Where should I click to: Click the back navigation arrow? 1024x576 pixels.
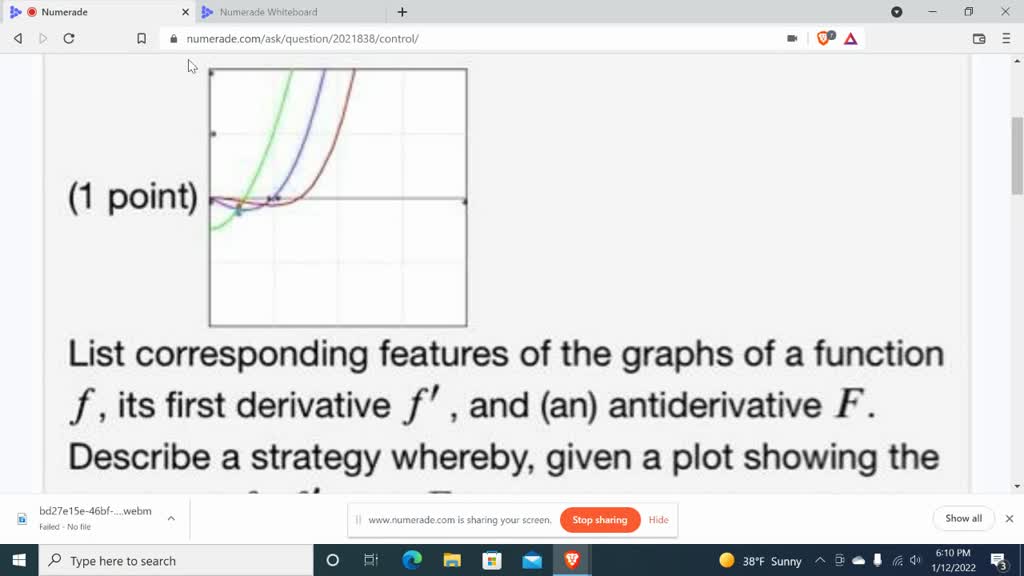point(16,38)
